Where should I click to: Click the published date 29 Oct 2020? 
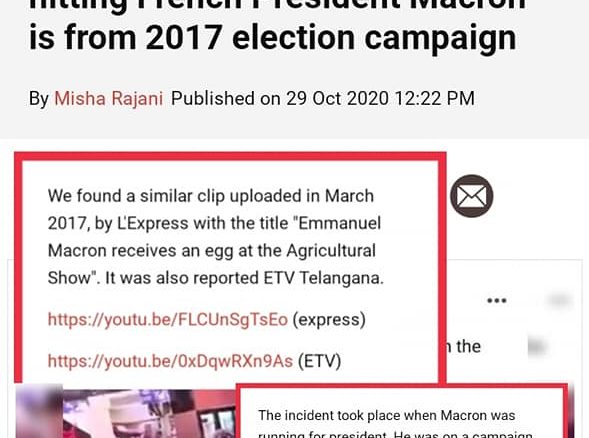click(x=337, y=99)
